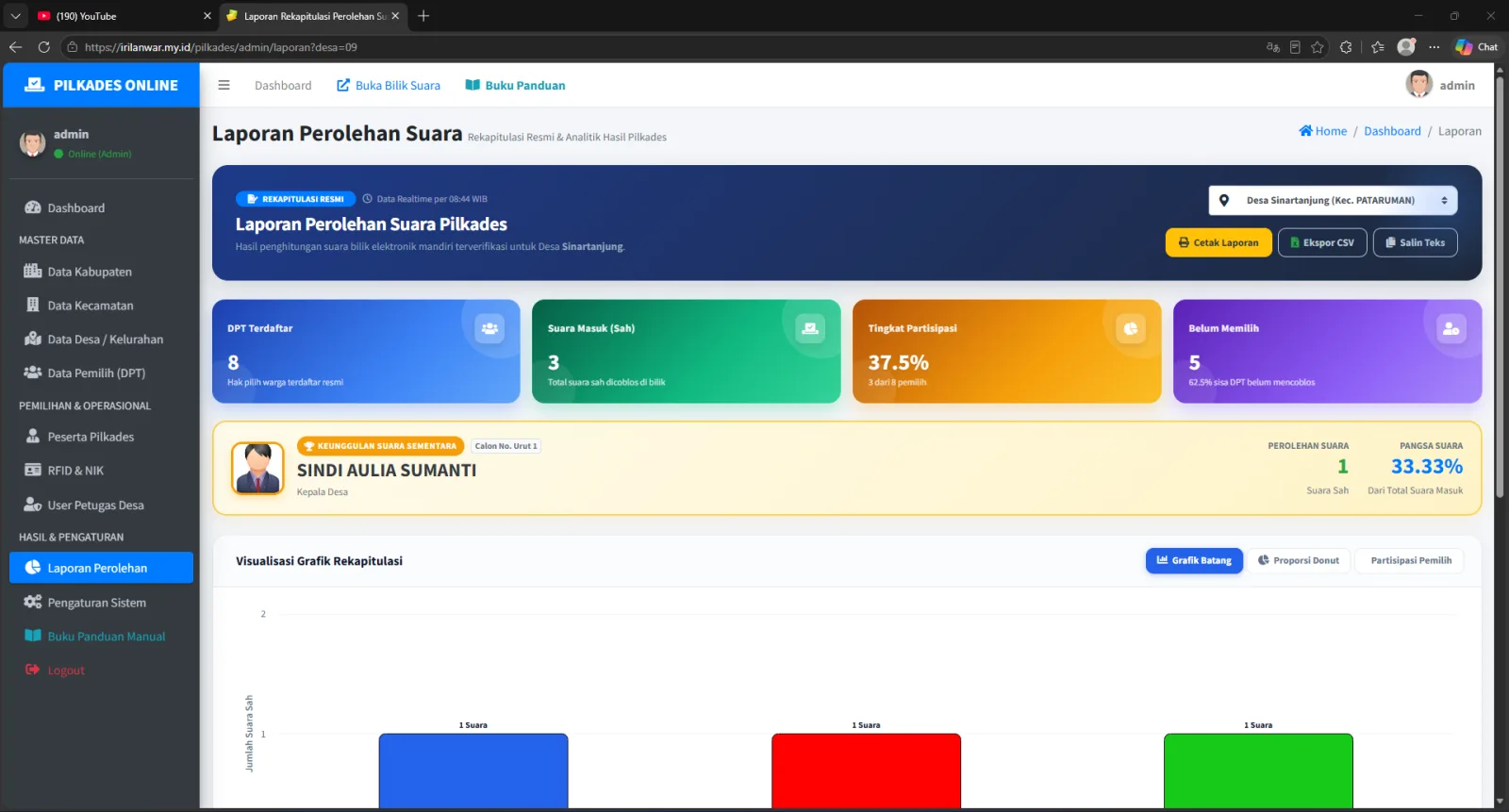
Task: Click the browser back arrow
Action: click(x=15, y=47)
